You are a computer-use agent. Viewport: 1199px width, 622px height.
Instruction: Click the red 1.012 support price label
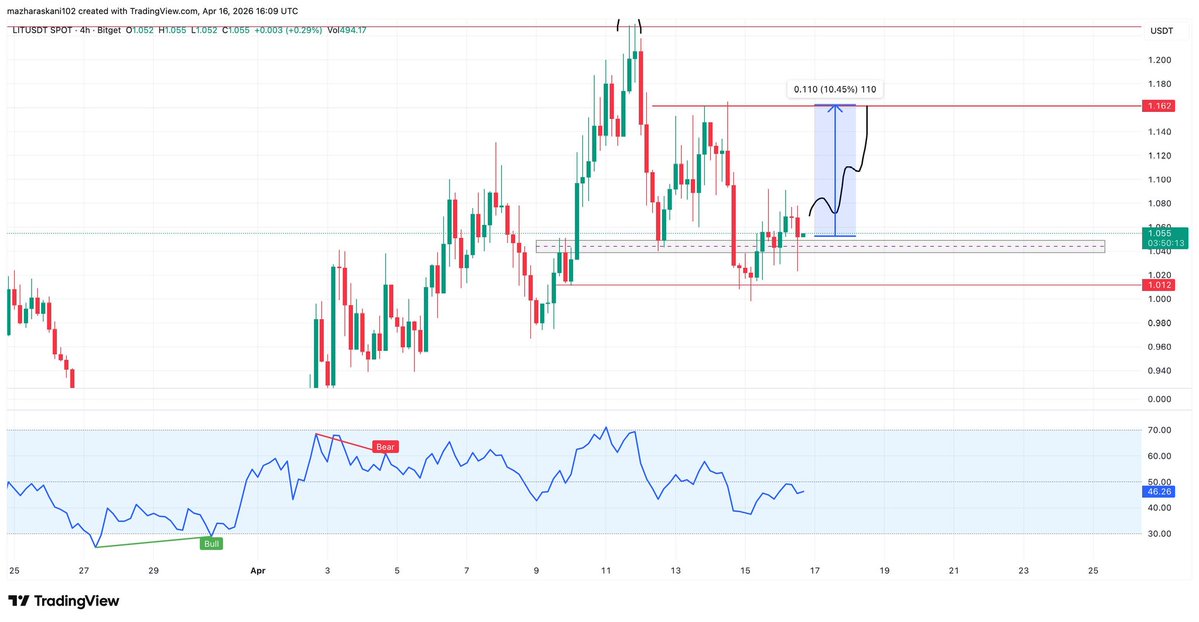pos(1157,284)
